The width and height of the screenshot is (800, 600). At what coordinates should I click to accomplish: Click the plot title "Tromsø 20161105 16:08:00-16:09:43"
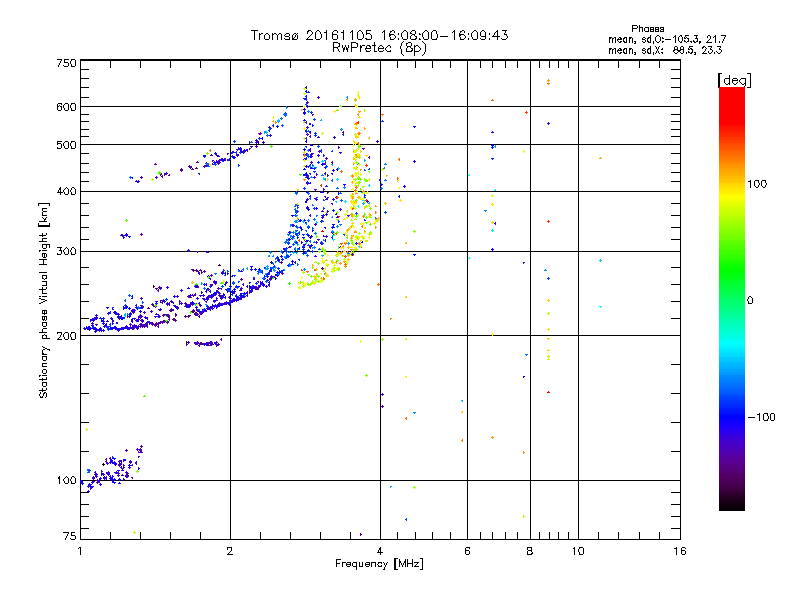(x=379, y=35)
